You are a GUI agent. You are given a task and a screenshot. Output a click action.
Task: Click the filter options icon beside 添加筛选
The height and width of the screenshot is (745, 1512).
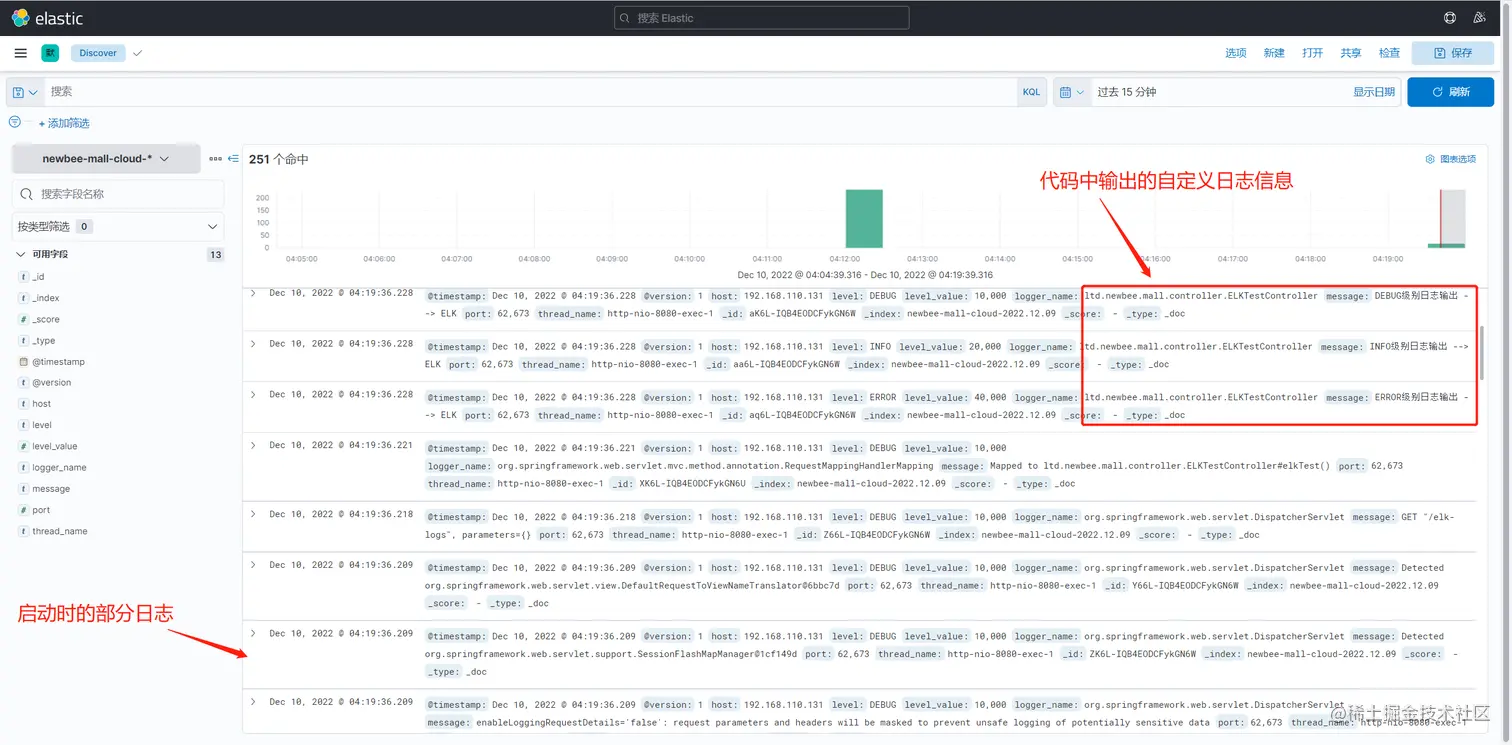point(15,122)
